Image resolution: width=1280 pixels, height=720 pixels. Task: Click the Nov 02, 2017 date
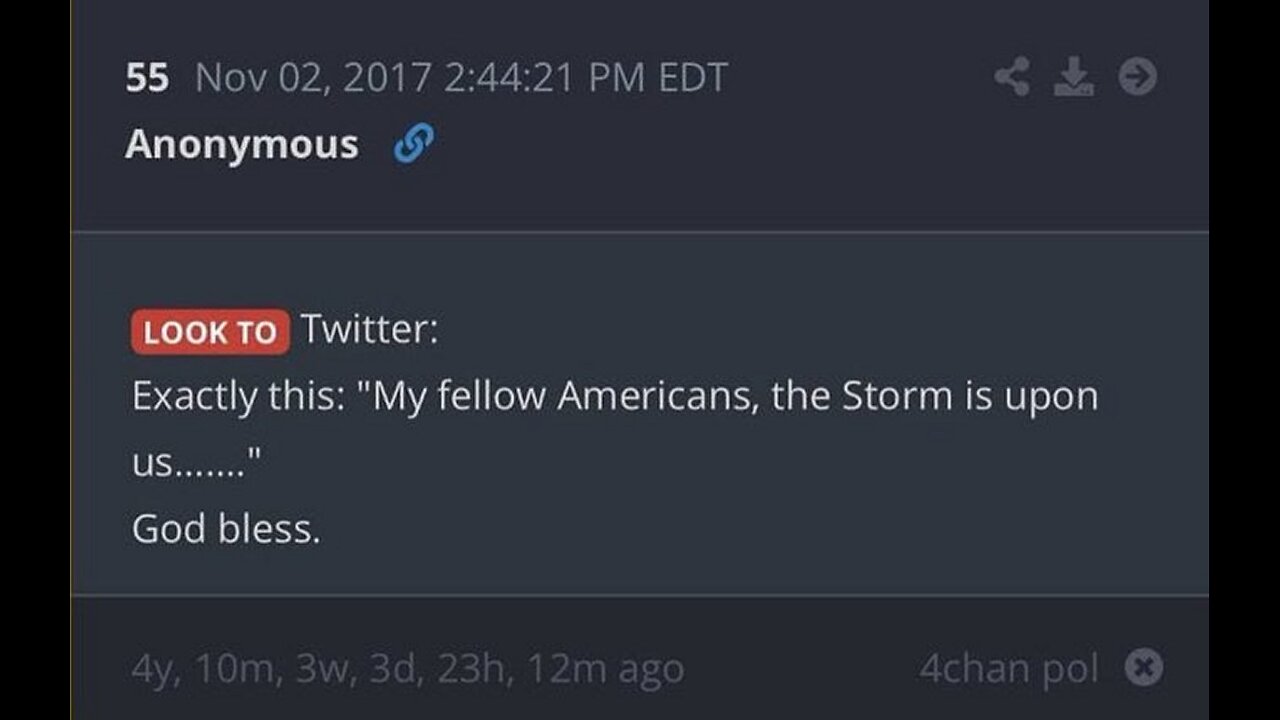click(312, 78)
